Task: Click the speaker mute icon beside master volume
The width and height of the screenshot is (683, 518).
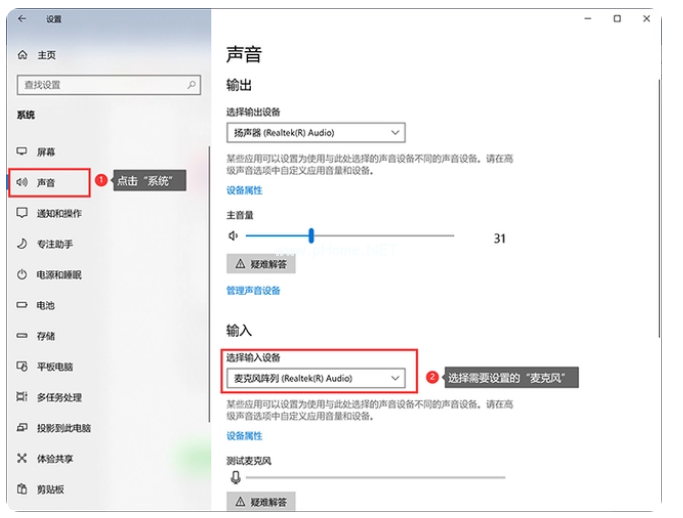Action: [x=233, y=236]
